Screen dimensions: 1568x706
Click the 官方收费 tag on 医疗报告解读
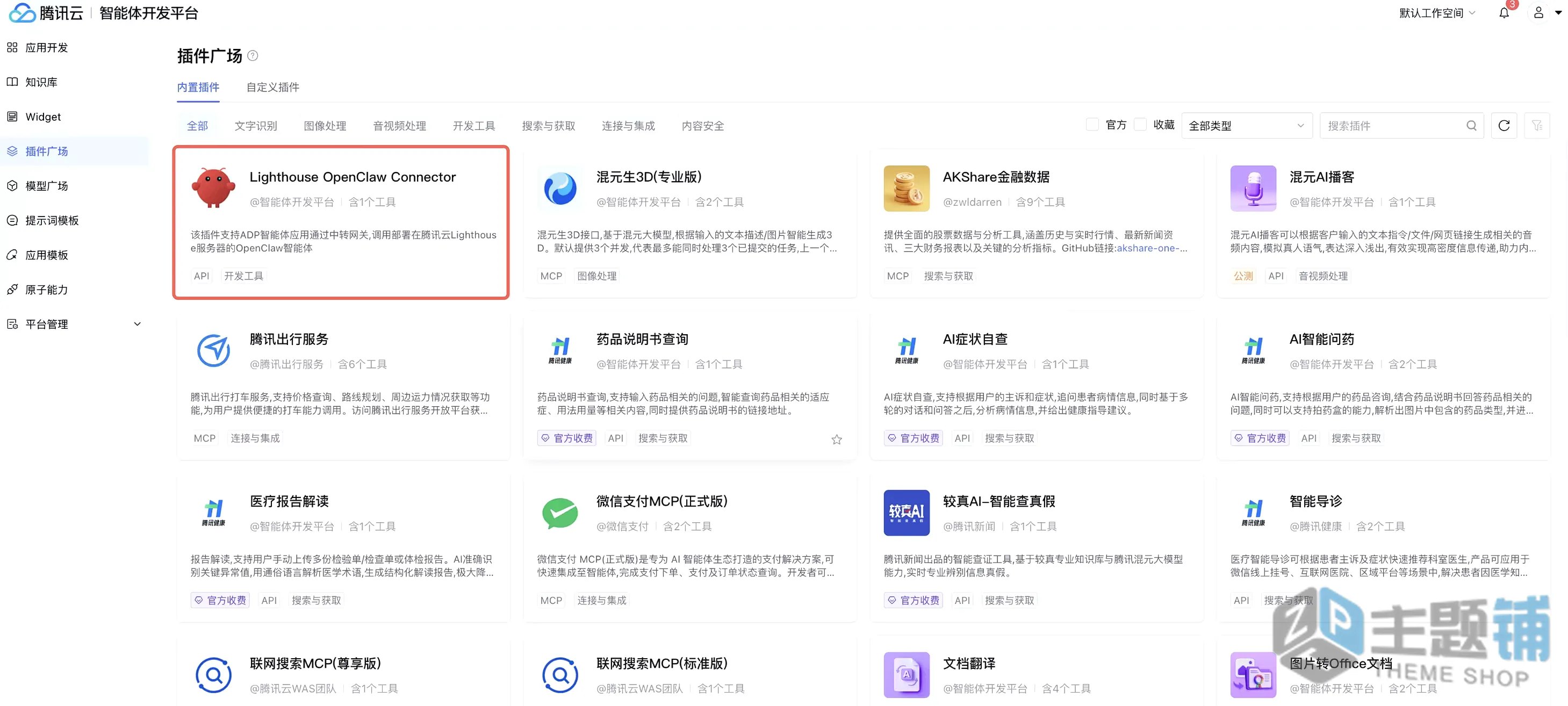point(220,600)
